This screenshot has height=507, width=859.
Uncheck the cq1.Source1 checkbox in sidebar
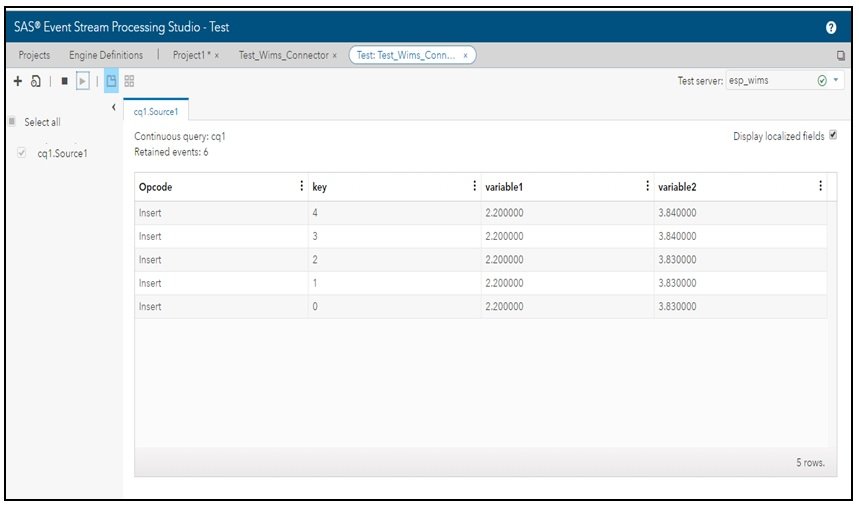23,154
